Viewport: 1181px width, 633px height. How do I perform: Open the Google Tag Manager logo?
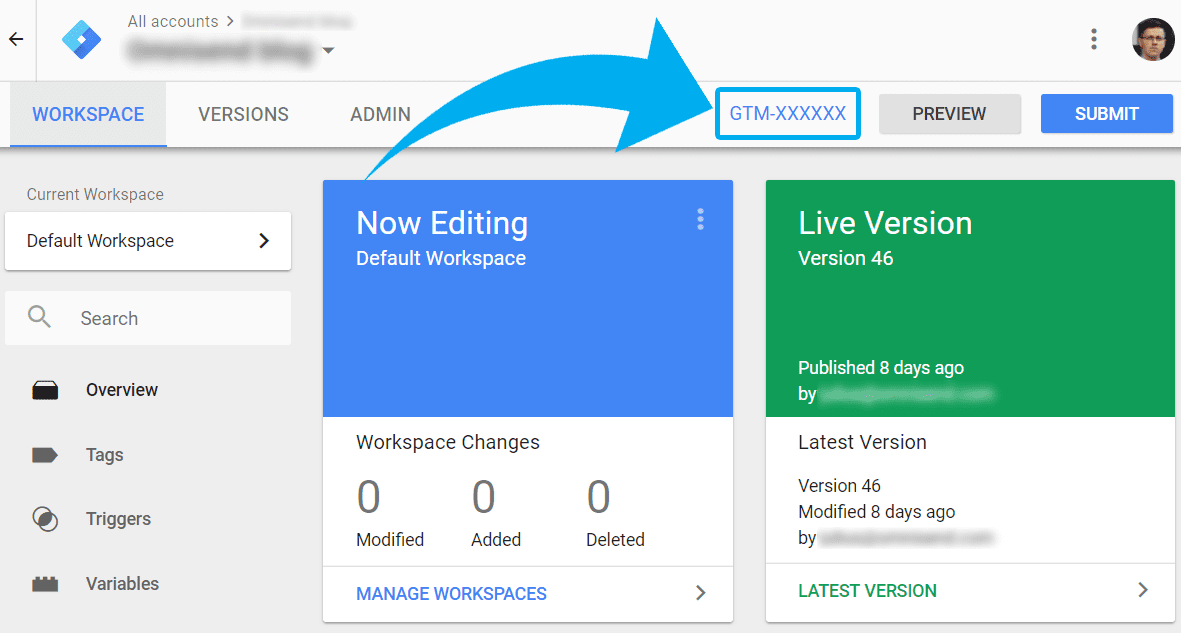(x=81, y=39)
